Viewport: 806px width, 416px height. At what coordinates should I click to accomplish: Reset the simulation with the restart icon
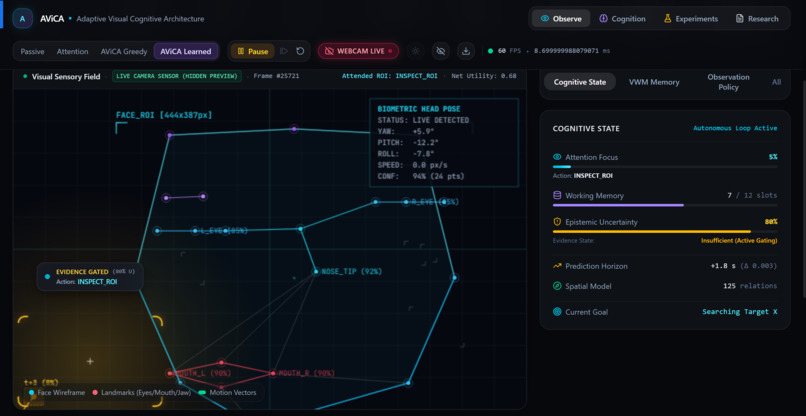point(300,51)
